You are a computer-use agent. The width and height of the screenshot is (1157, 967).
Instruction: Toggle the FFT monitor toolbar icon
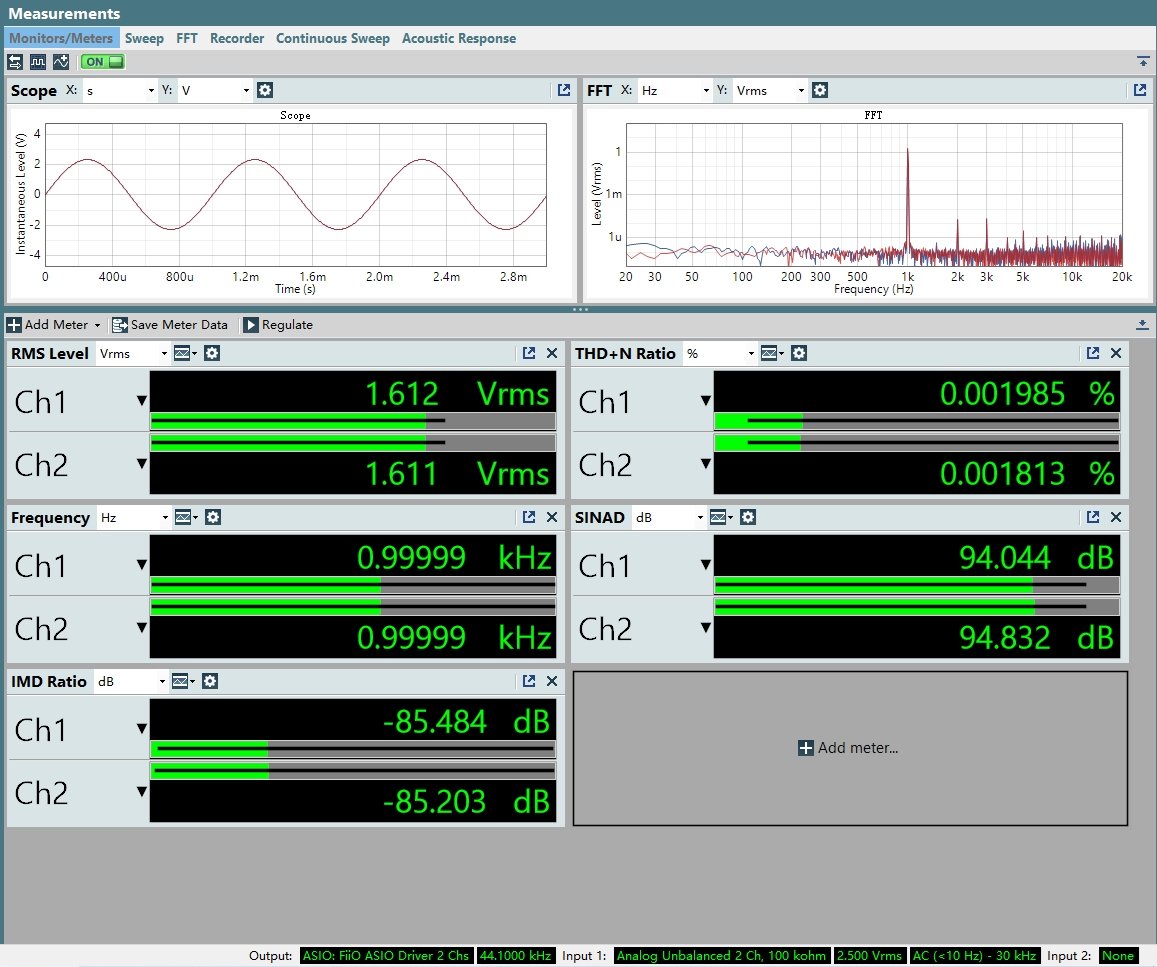pos(61,62)
